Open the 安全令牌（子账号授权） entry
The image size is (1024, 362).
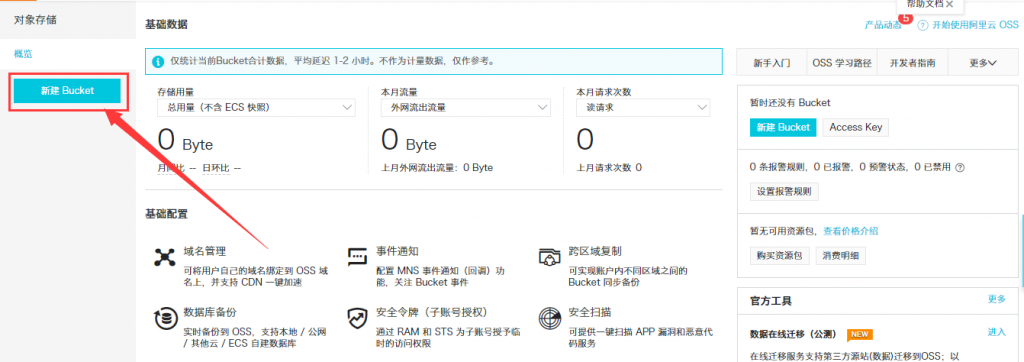(x=432, y=312)
